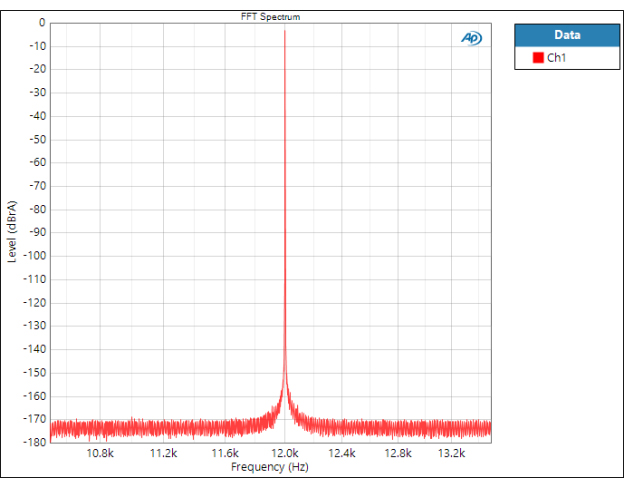Click the -180 label on the level axis
Image resolution: width=625 pixels, height=490 pixels.
[x=35, y=442]
